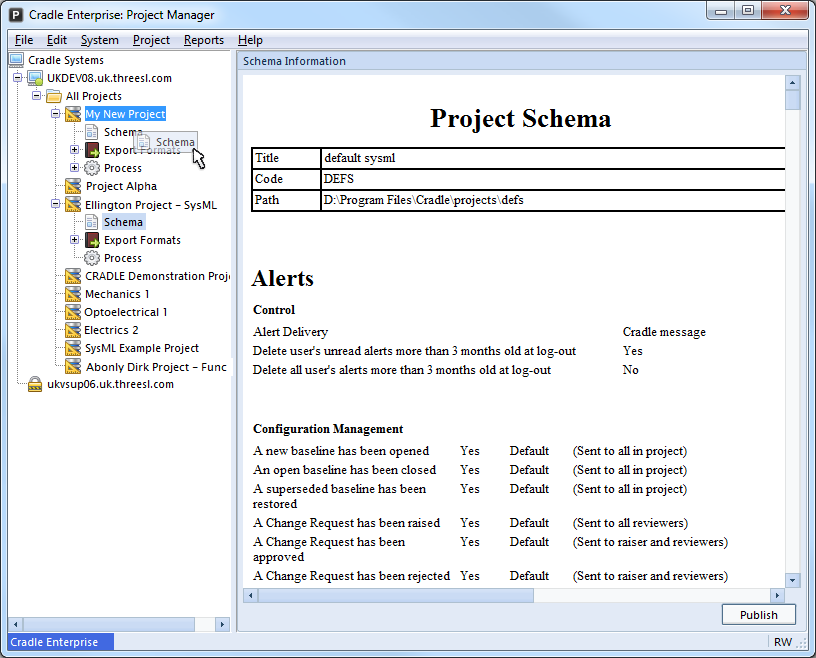Screen dimensions: 816x658
Task: Select the Schema icon under My New Project
Action: [90, 132]
